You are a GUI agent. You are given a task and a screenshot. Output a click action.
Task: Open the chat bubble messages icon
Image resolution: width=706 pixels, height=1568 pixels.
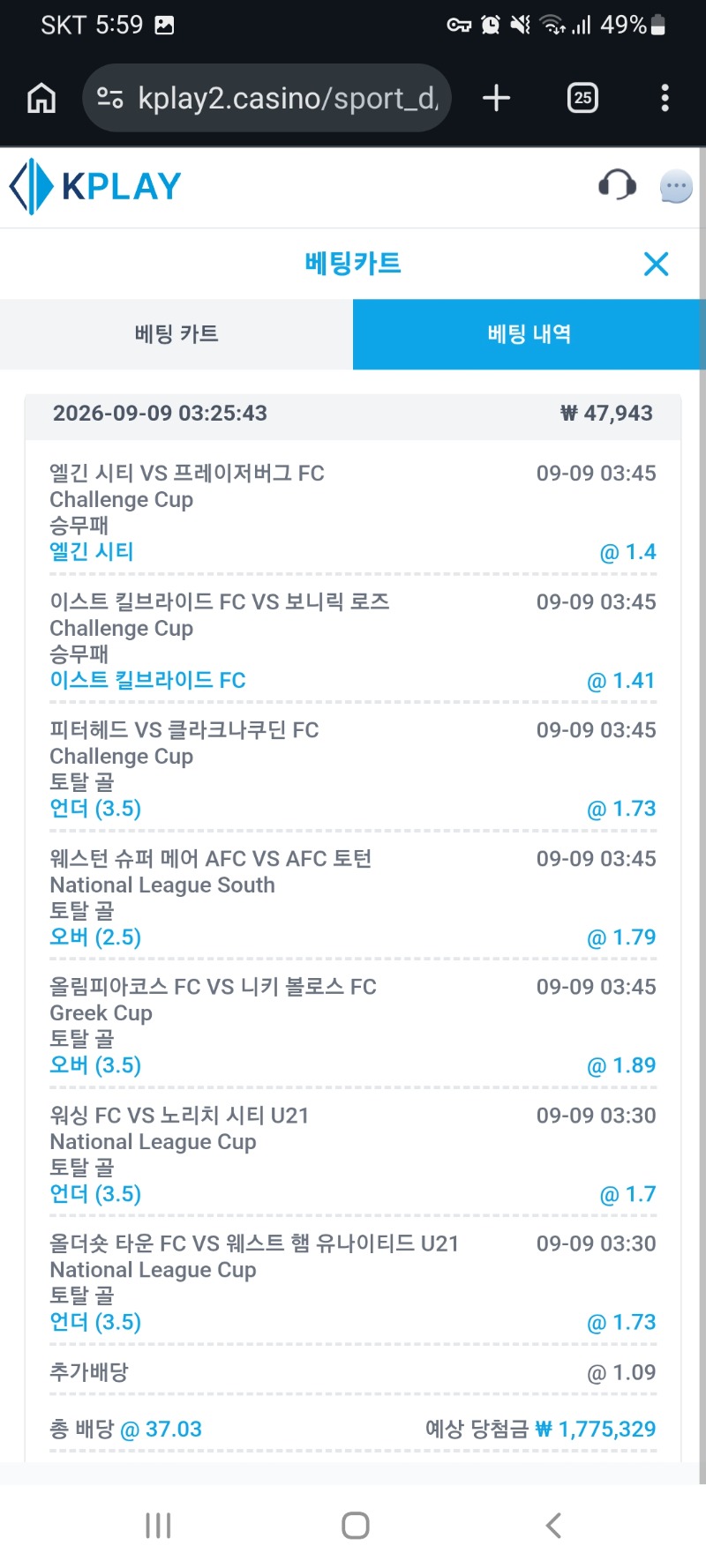click(676, 186)
